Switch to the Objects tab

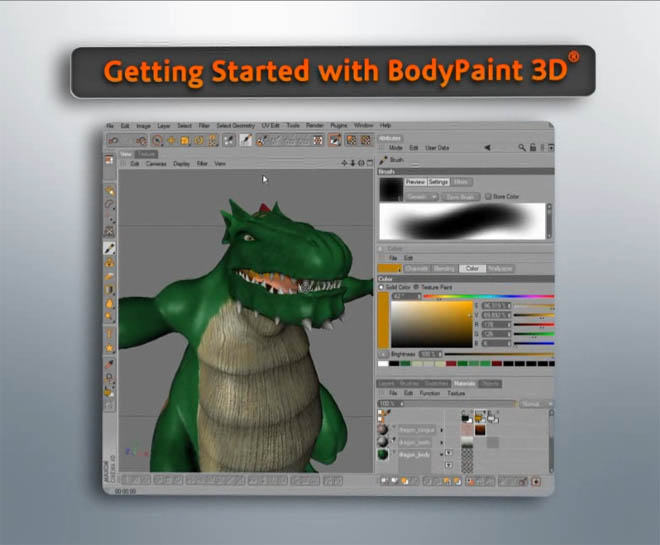(490, 384)
